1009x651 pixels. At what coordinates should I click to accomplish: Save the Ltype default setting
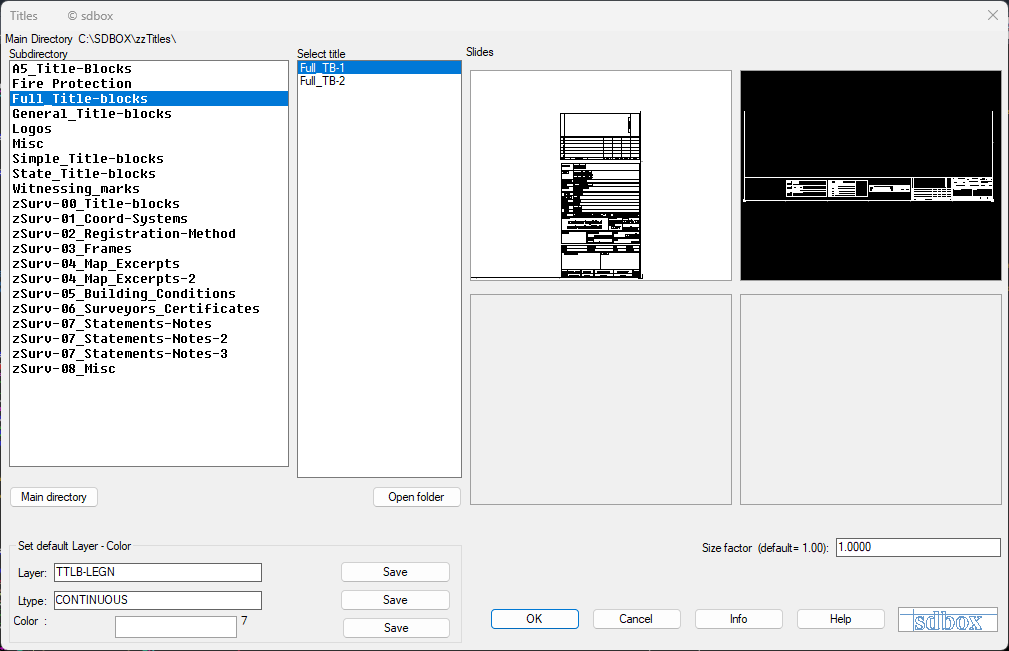[x=395, y=600]
